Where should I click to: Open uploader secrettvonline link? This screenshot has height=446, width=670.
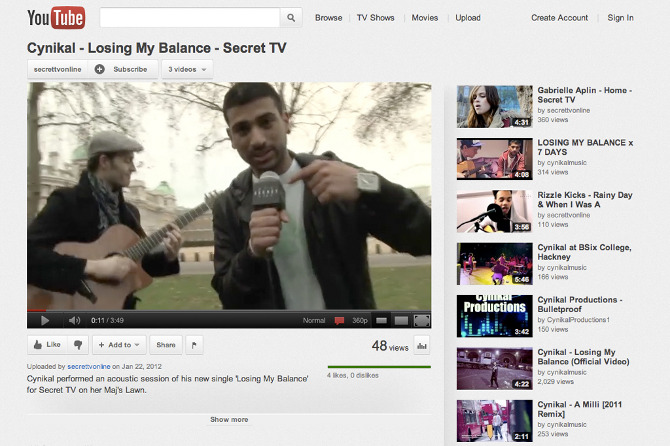coord(89,367)
